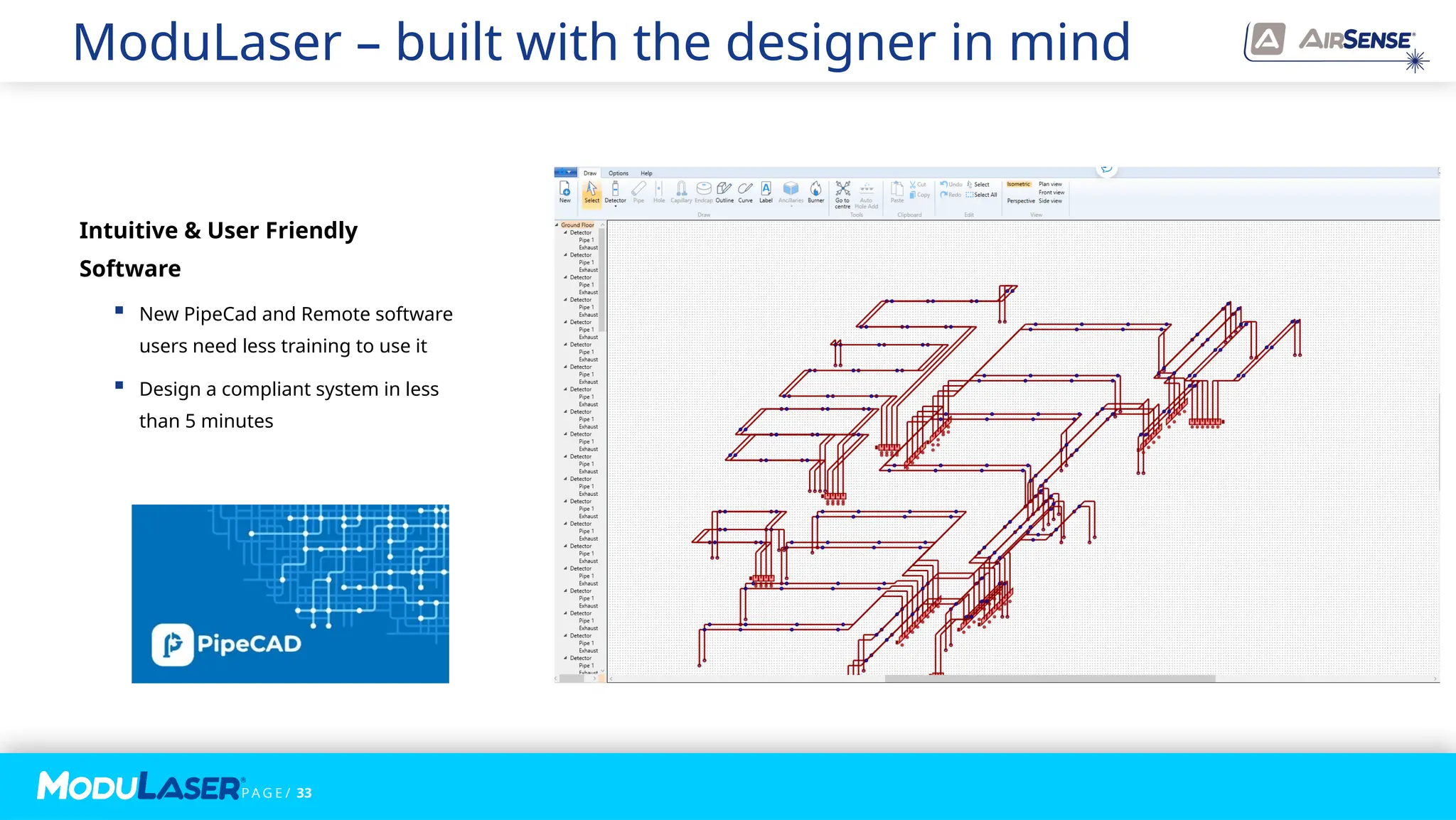Choose the Curve tool
Screen dimensions: 1456x820
(x=745, y=192)
